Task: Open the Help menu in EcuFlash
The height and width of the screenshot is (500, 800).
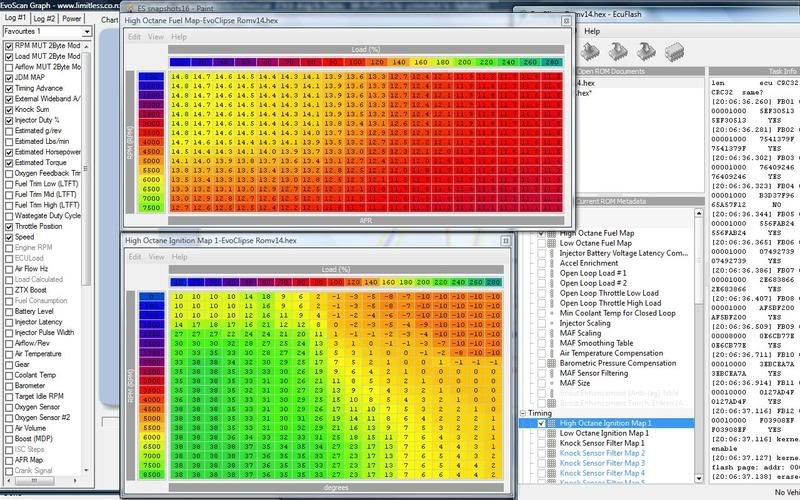Action: pyautogui.click(x=592, y=31)
